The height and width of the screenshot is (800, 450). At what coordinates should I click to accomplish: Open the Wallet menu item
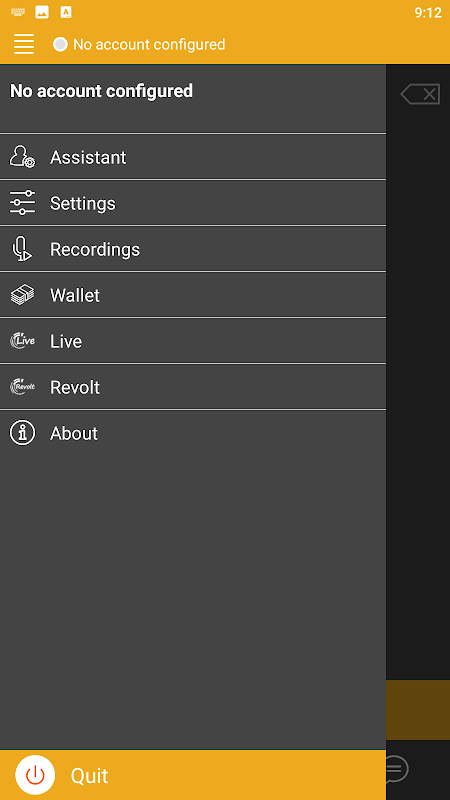pos(193,295)
